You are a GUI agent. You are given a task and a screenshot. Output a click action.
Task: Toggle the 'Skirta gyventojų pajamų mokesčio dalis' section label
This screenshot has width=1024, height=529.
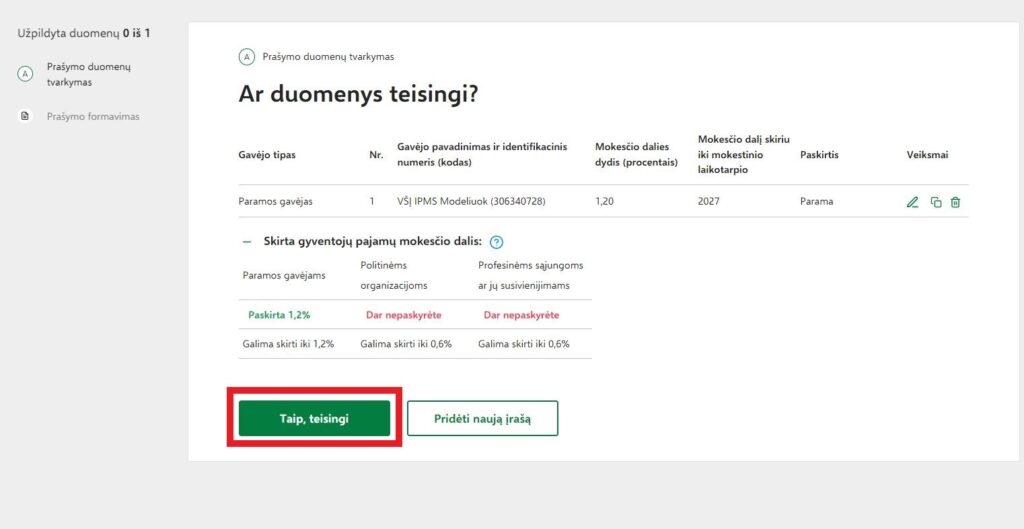click(372, 242)
